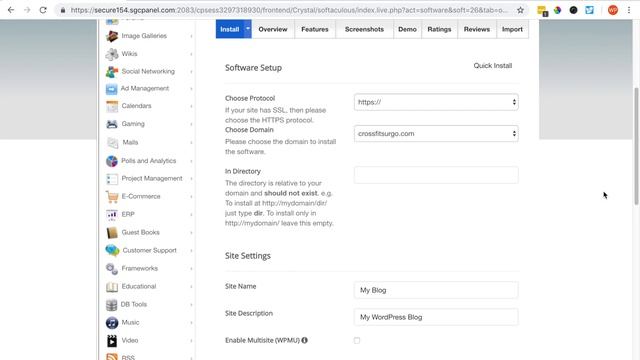640x360 pixels.
Task: Open the Educational category link
Action: point(139,287)
